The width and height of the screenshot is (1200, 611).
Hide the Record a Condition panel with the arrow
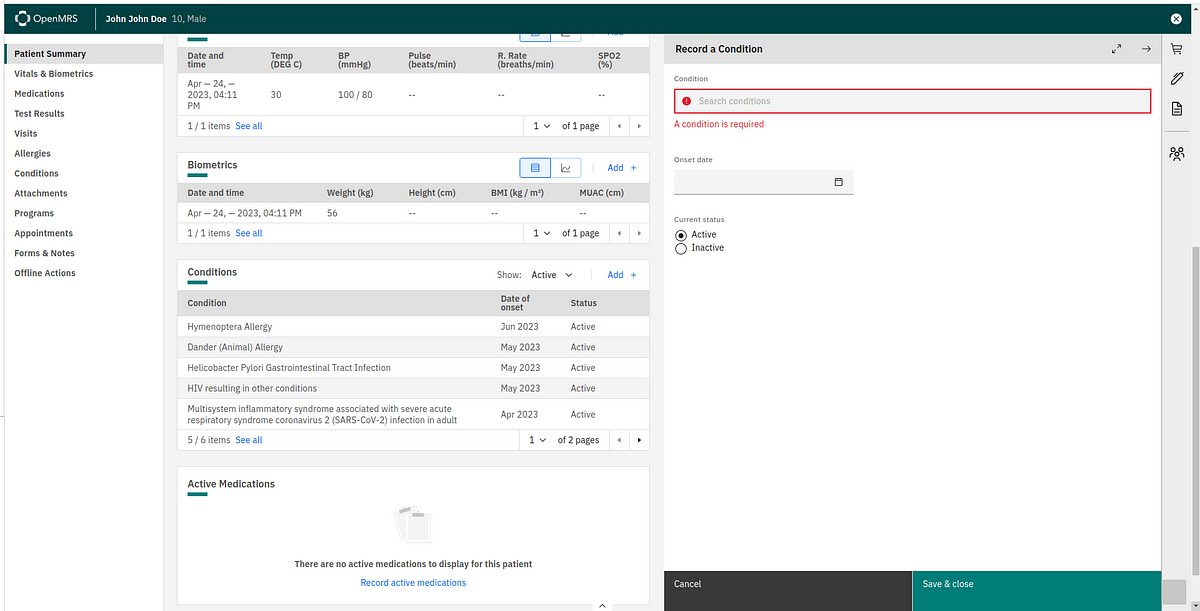point(1146,49)
